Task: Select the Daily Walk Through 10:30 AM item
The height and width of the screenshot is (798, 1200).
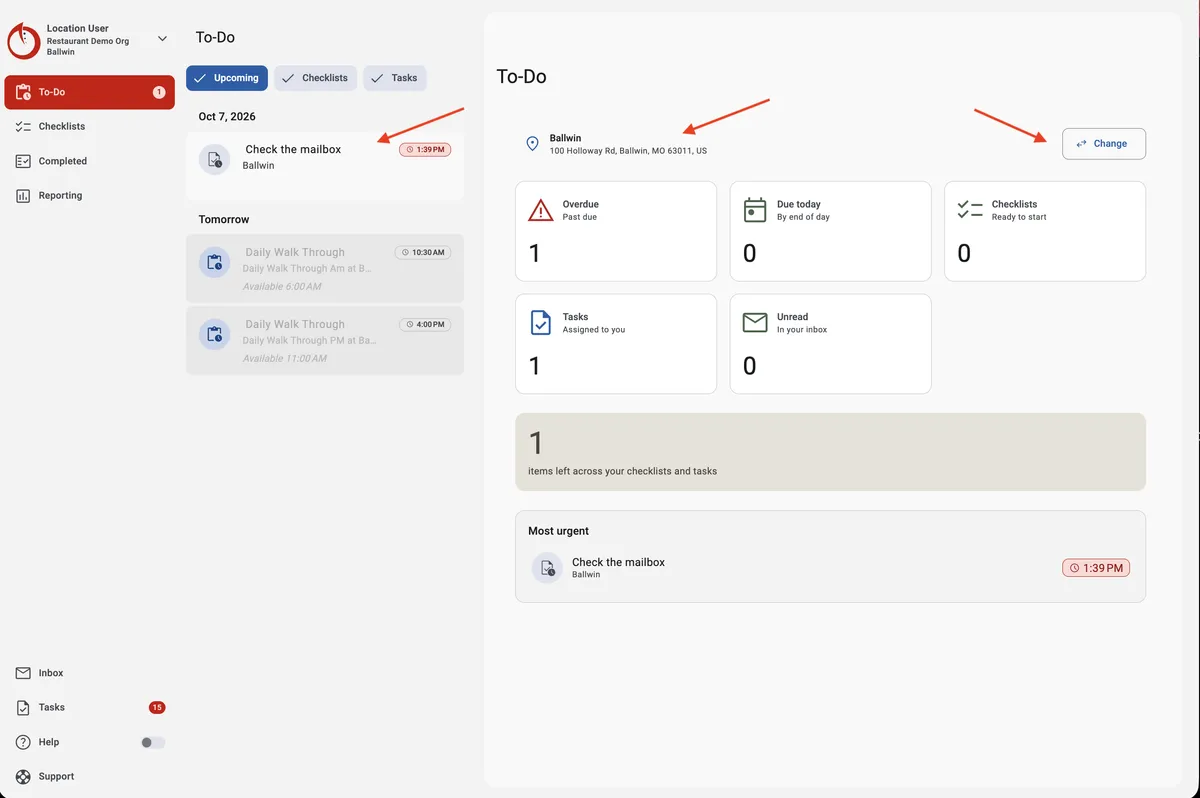Action: point(325,268)
